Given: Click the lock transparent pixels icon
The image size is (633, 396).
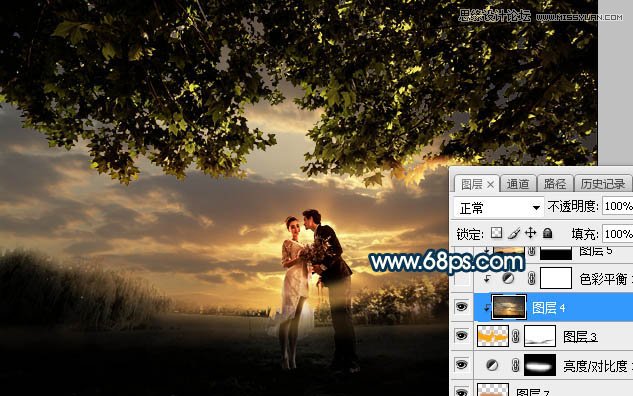Looking at the screenshot, I should click(x=497, y=233).
